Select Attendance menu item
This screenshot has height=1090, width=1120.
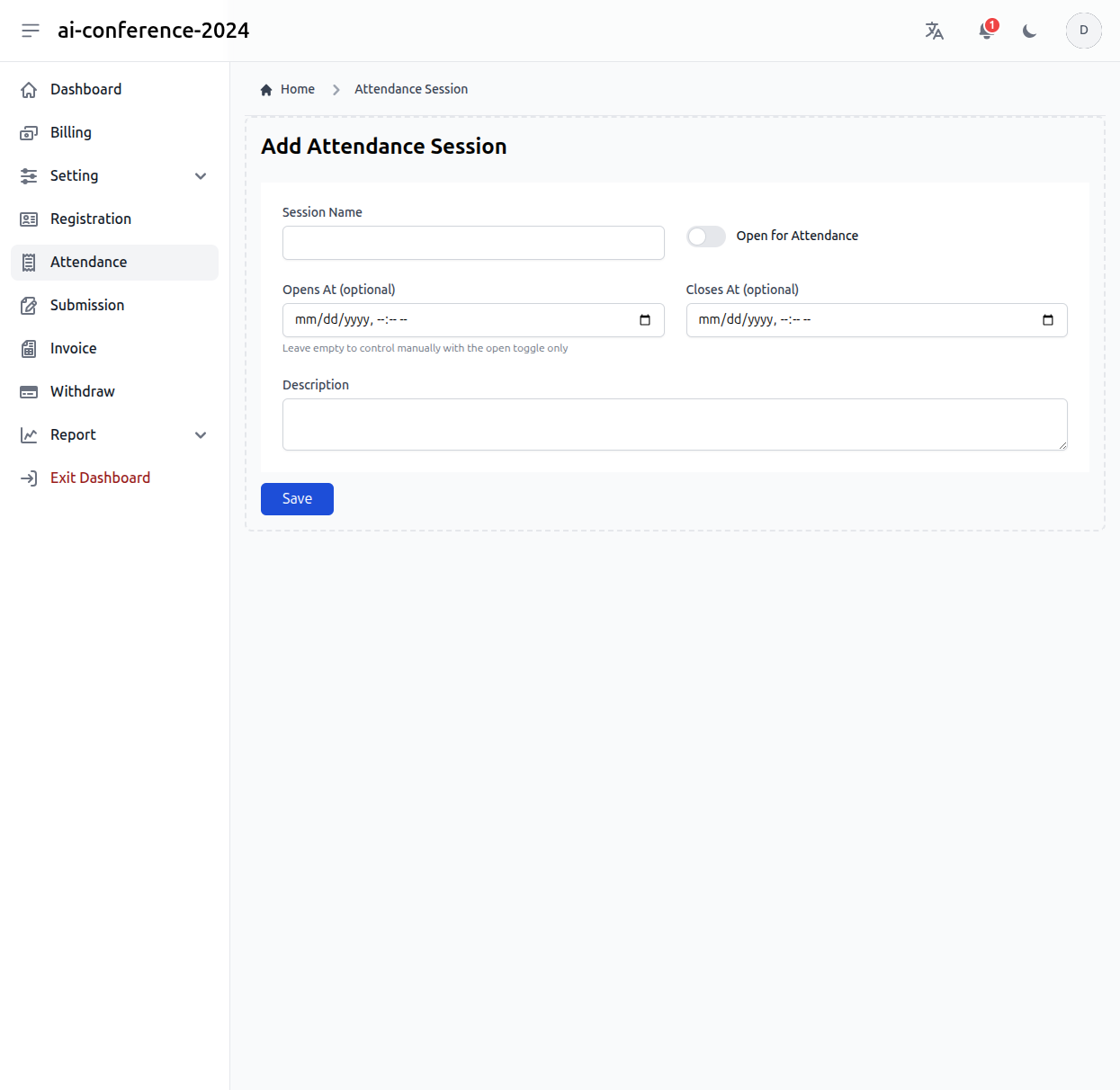pyautogui.click(x=114, y=263)
